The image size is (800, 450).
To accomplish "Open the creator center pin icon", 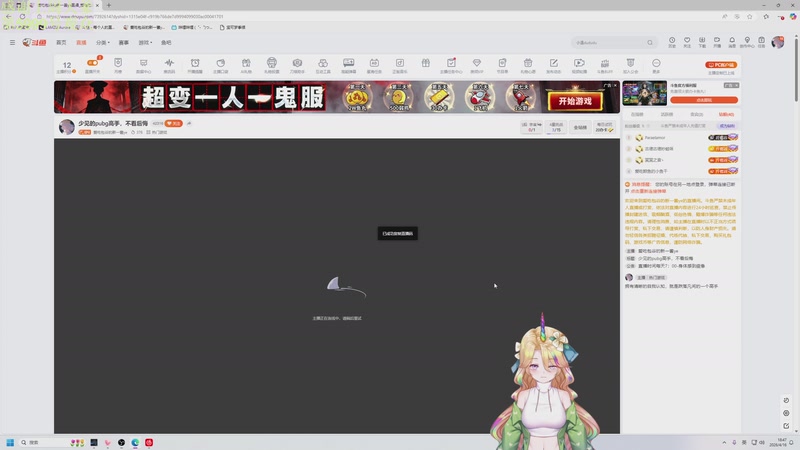I will [747, 42].
